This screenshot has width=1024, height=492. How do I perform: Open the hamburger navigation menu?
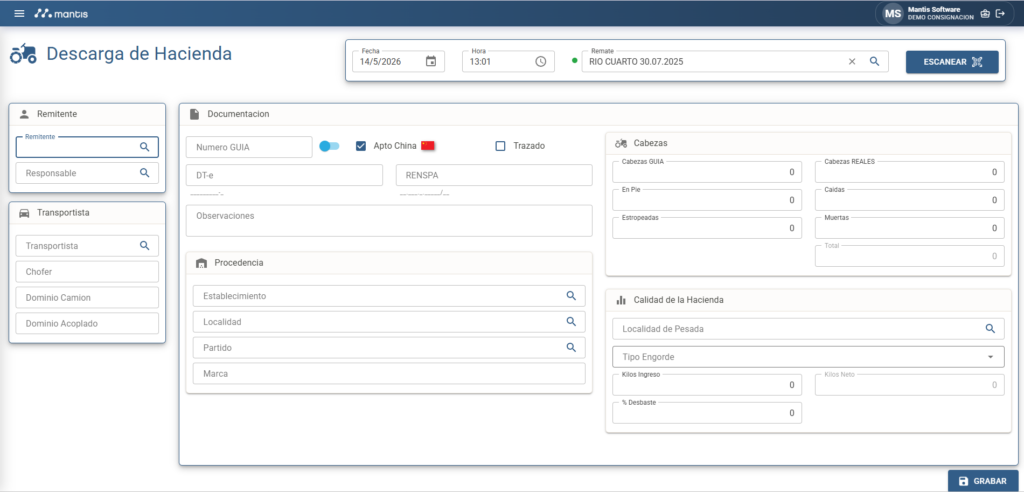click(x=19, y=13)
